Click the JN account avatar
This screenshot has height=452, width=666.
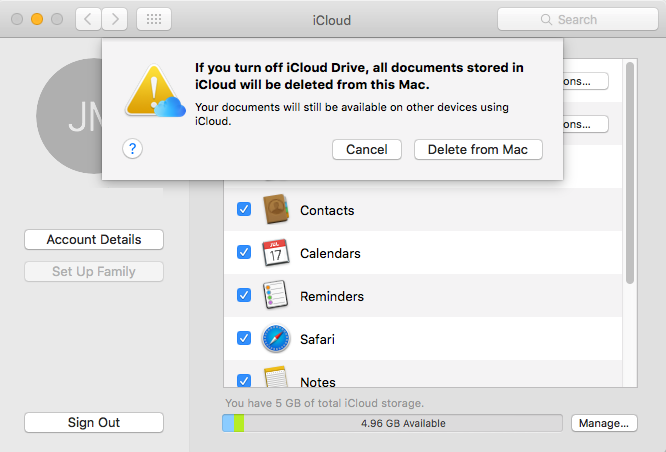pos(70,116)
